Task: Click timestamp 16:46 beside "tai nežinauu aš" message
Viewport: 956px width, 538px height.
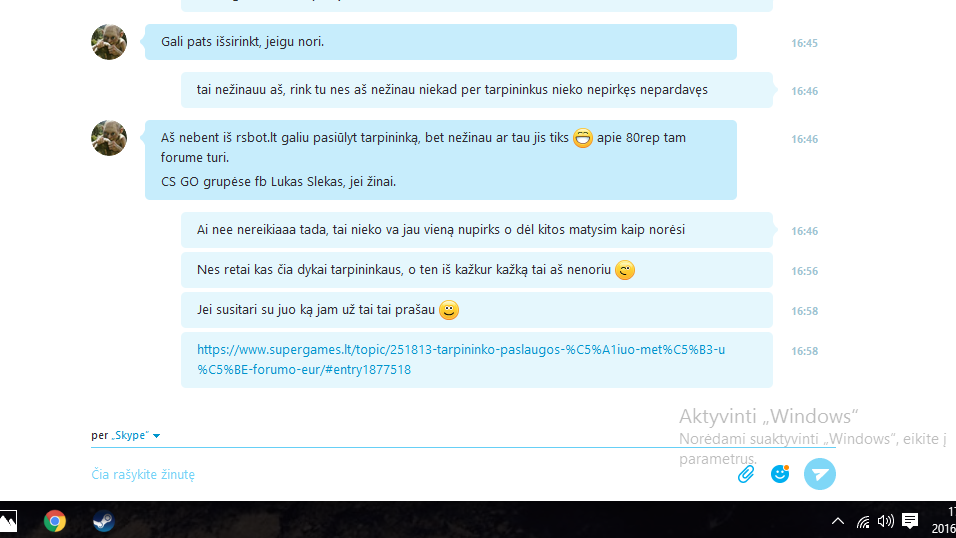Action: click(x=804, y=91)
